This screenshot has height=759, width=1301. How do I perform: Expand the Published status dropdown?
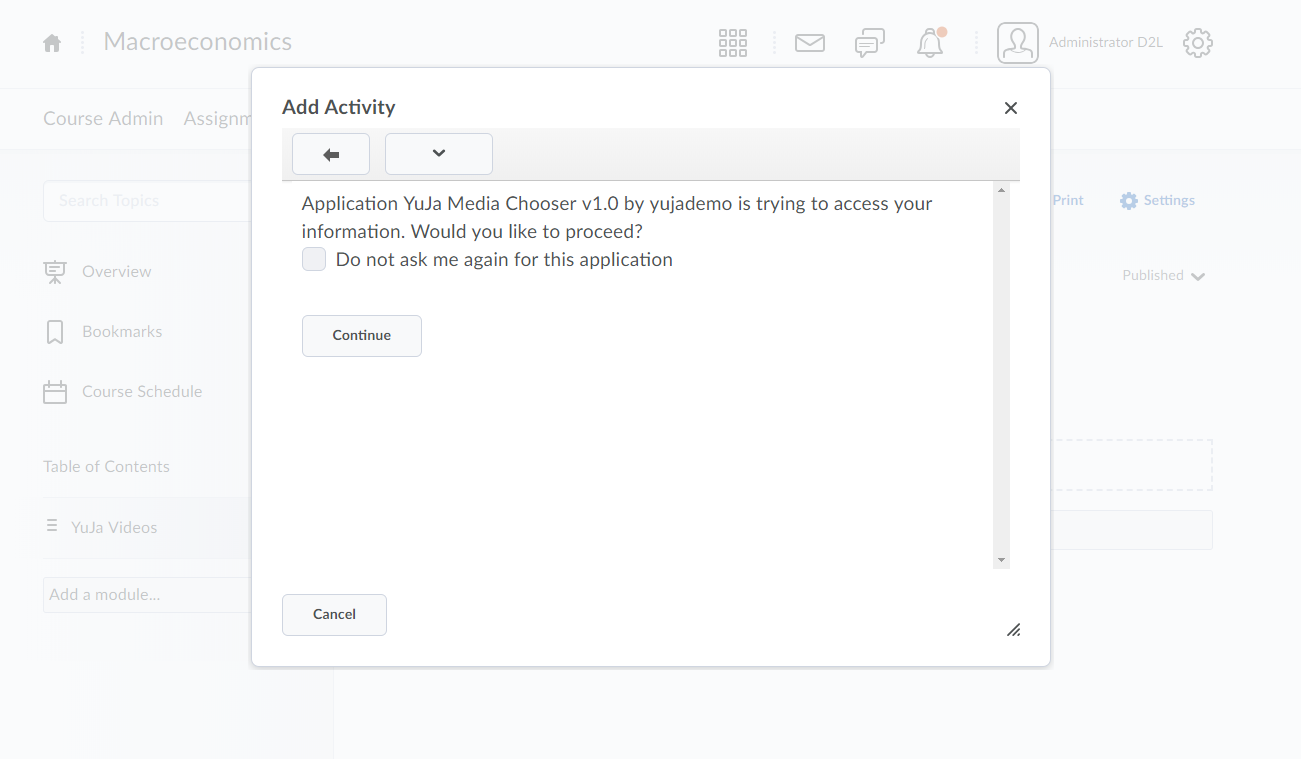1164,276
